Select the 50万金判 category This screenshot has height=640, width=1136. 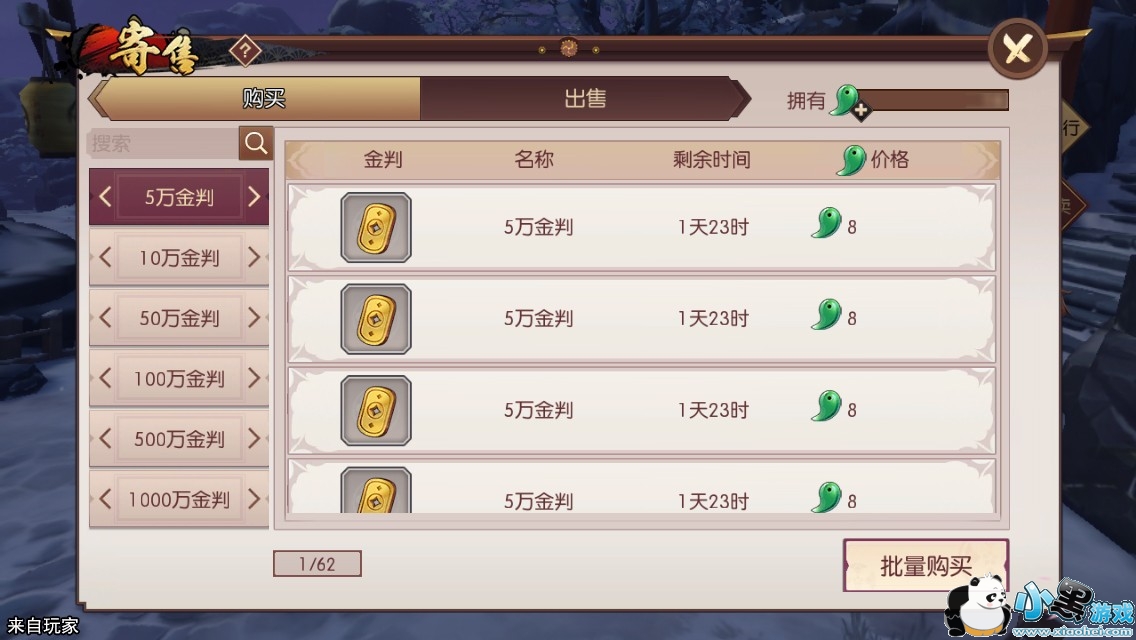(x=179, y=317)
